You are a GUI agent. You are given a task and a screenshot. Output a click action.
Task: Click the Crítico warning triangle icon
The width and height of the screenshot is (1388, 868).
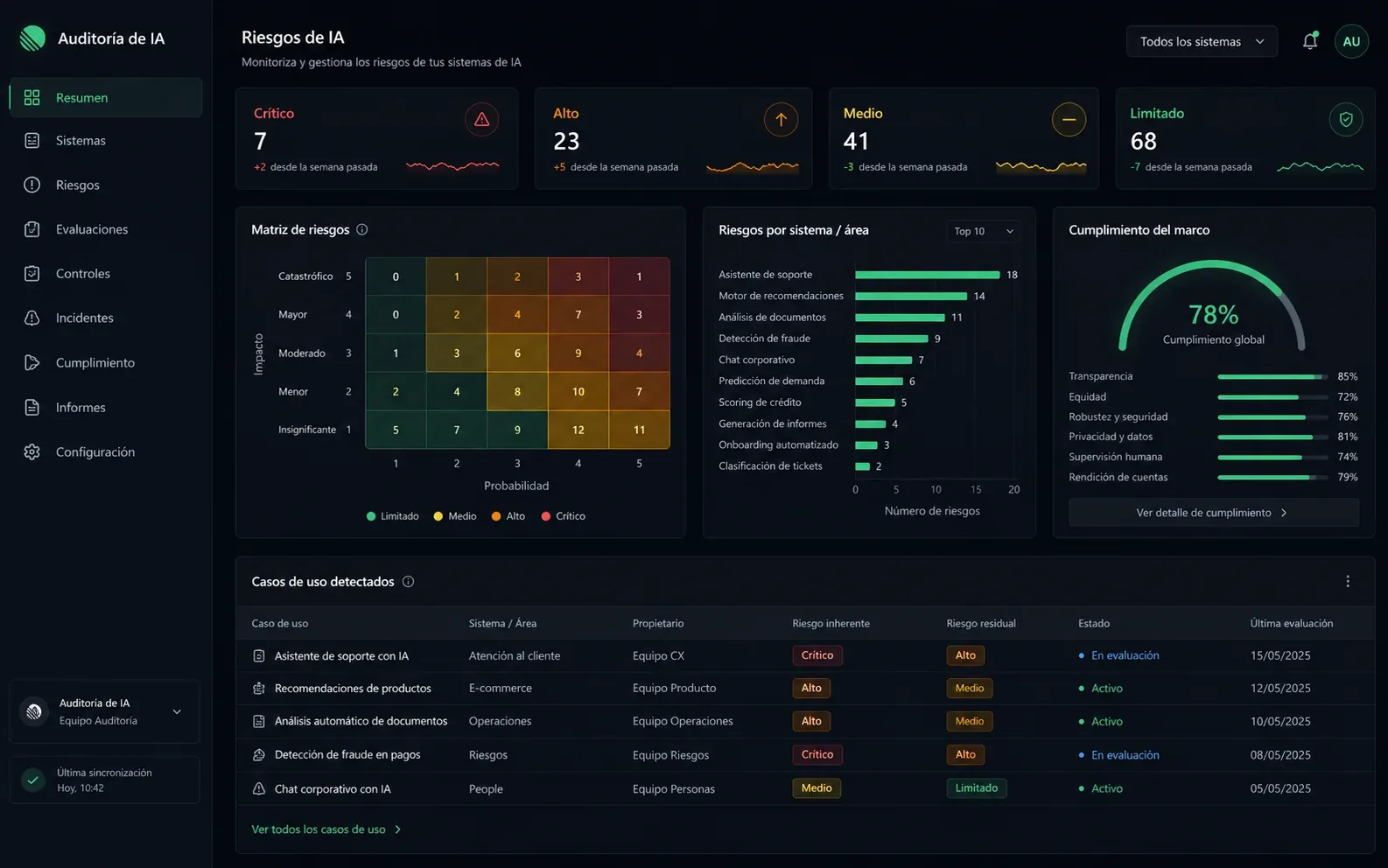pyautogui.click(x=481, y=120)
